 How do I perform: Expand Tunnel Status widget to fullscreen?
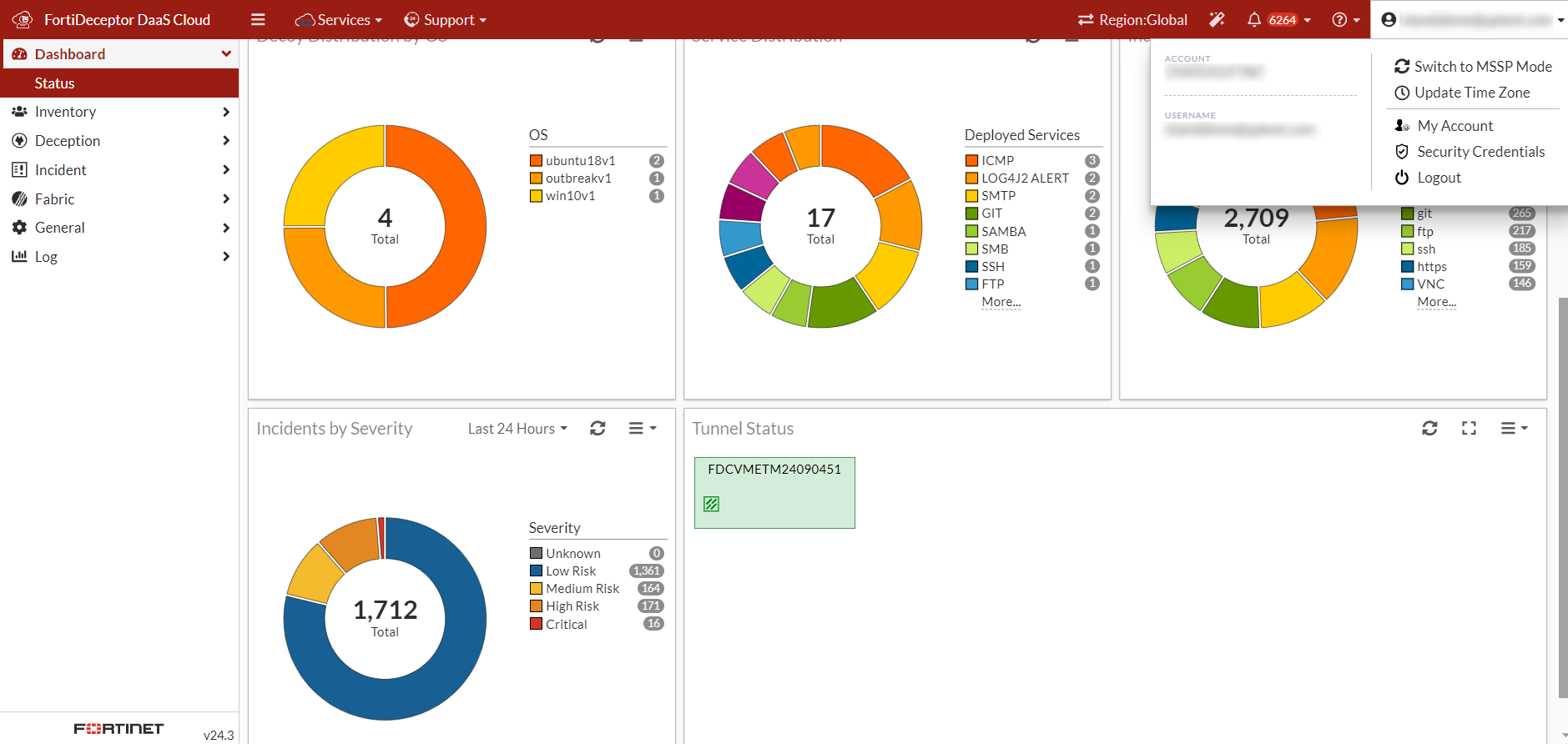1469,428
